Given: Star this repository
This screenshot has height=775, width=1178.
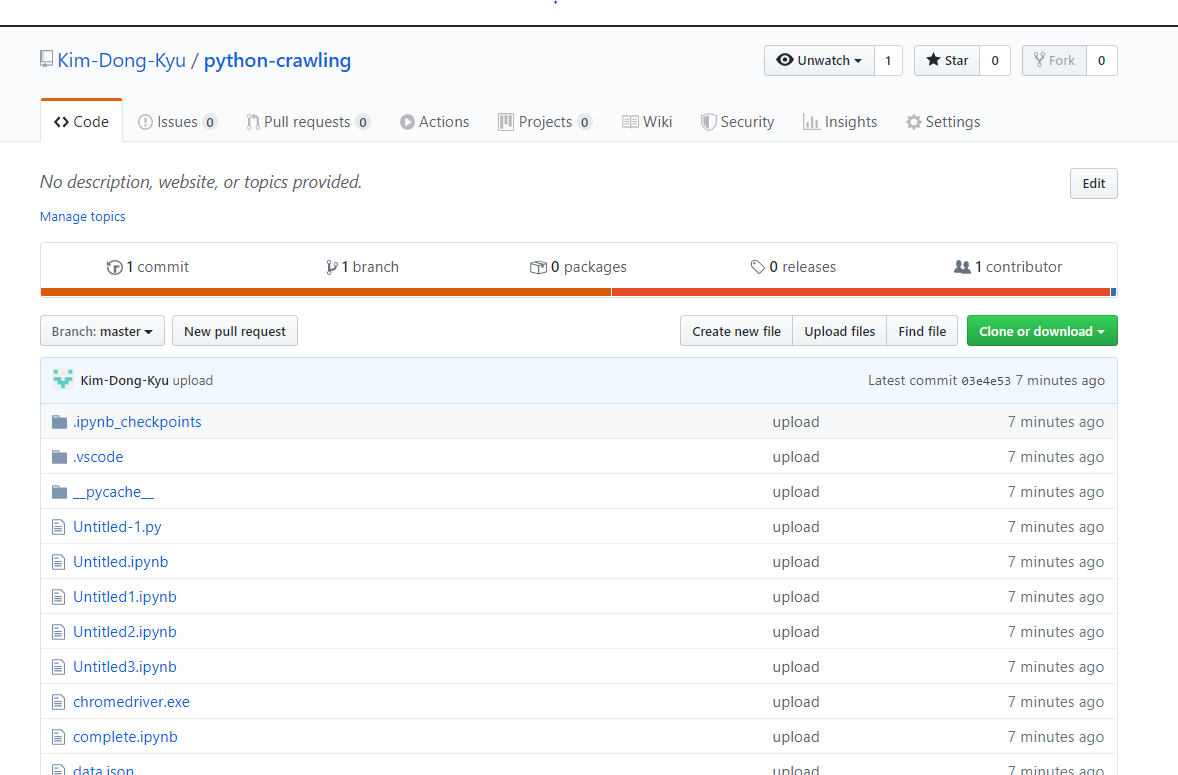Looking at the screenshot, I should (x=947, y=61).
